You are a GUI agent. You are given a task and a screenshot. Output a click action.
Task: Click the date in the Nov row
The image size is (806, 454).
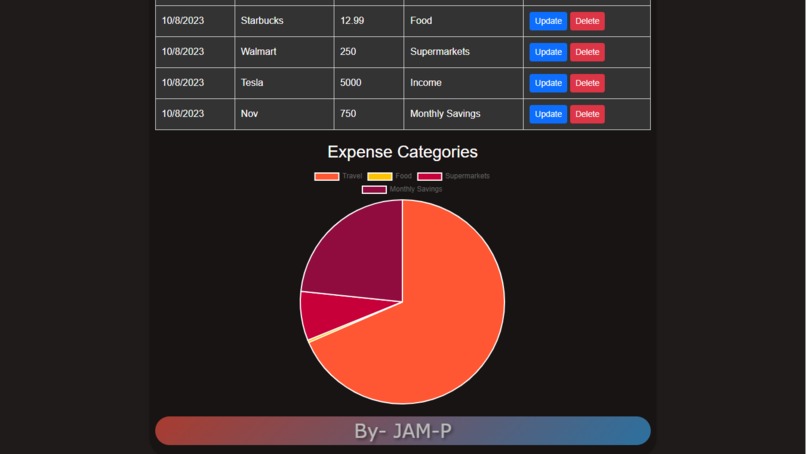(x=183, y=114)
